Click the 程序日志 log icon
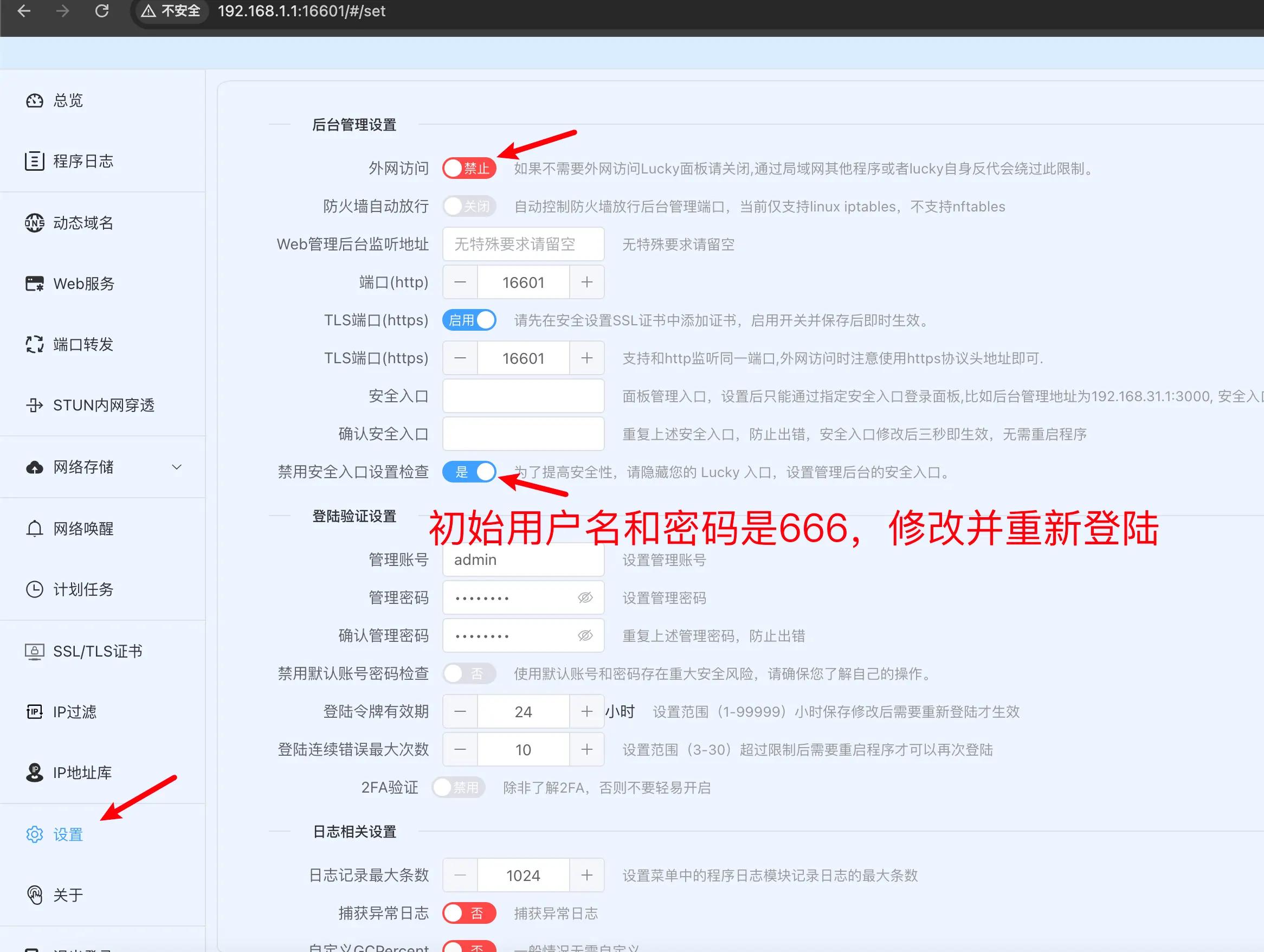The width and height of the screenshot is (1264, 952). (x=34, y=161)
